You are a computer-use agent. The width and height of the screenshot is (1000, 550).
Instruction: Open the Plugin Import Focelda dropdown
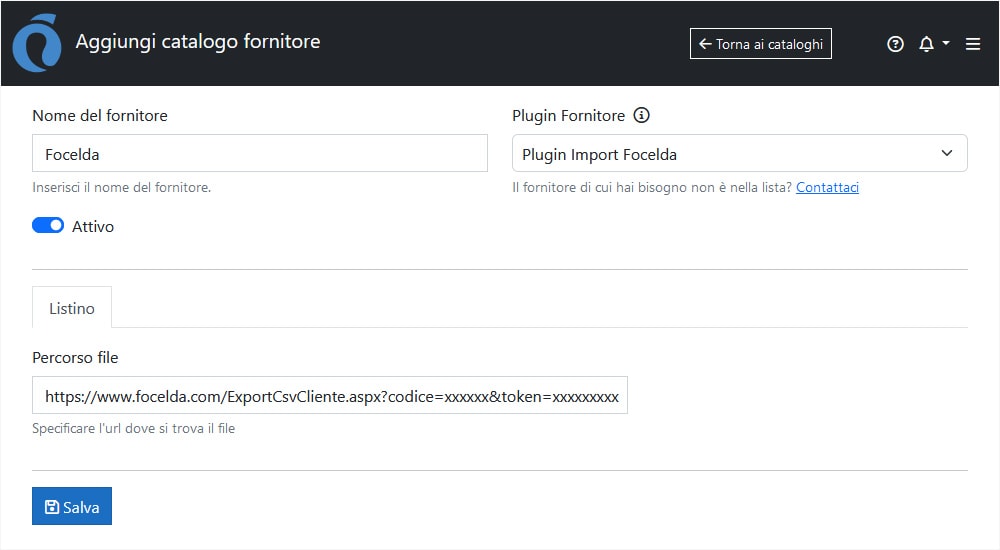739,153
